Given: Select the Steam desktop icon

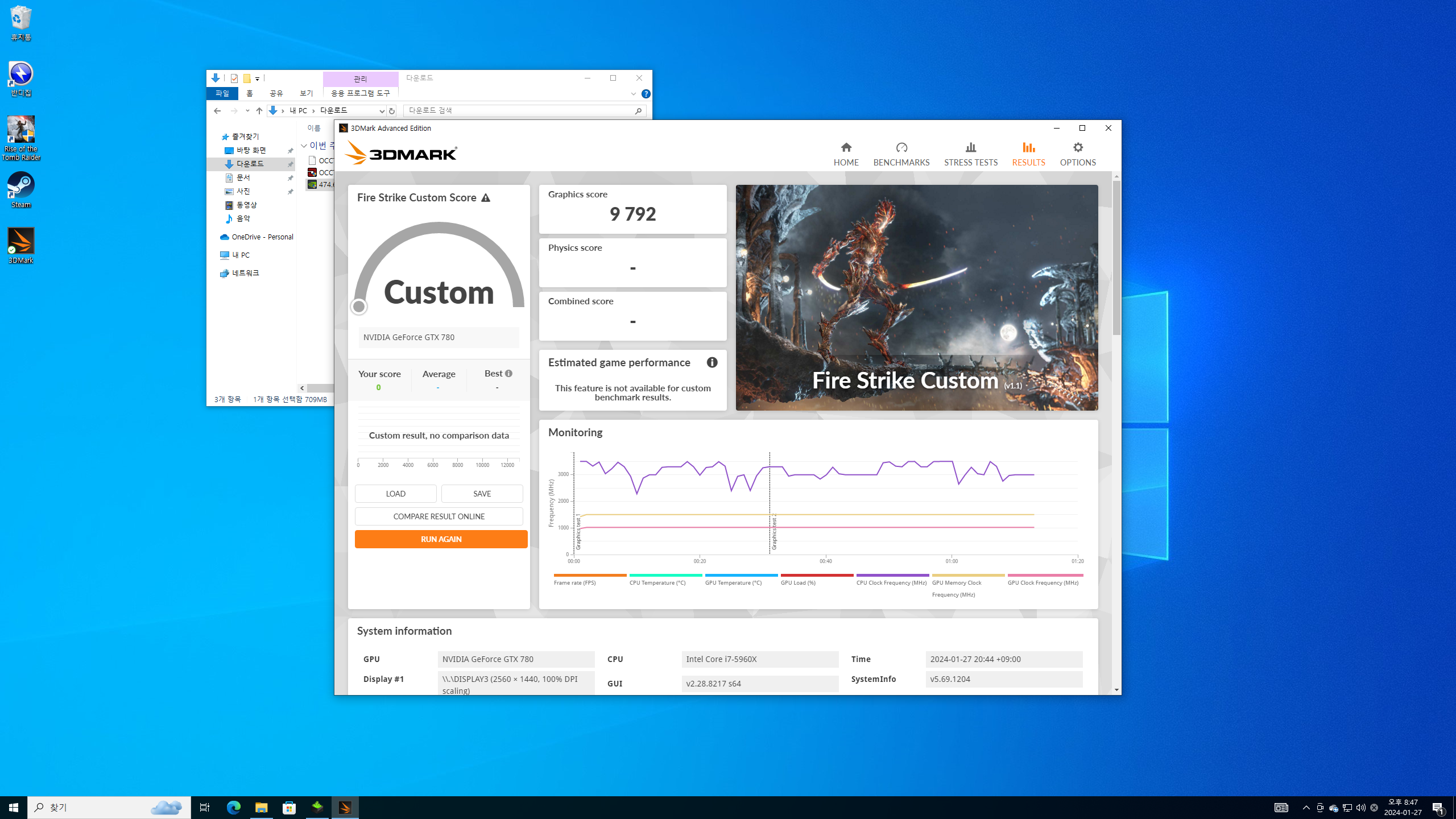Looking at the screenshot, I should pyautogui.click(x=21, y=190).
